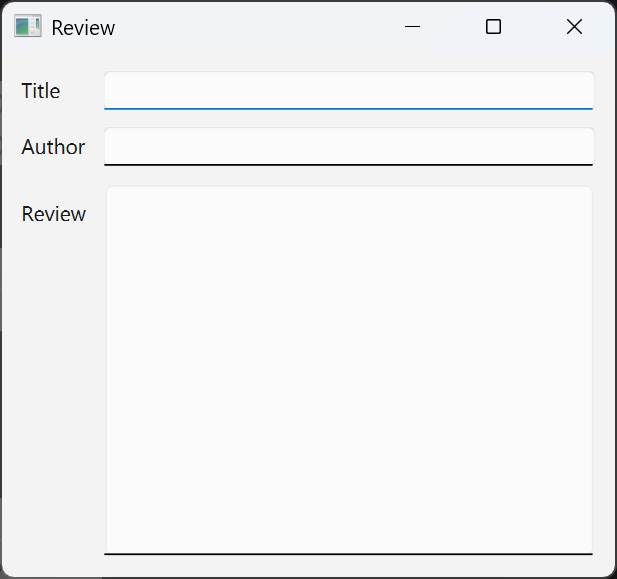The image size is (617, 579).
Task: Click the Review app icon in title bar
Action: pos(27,27)
